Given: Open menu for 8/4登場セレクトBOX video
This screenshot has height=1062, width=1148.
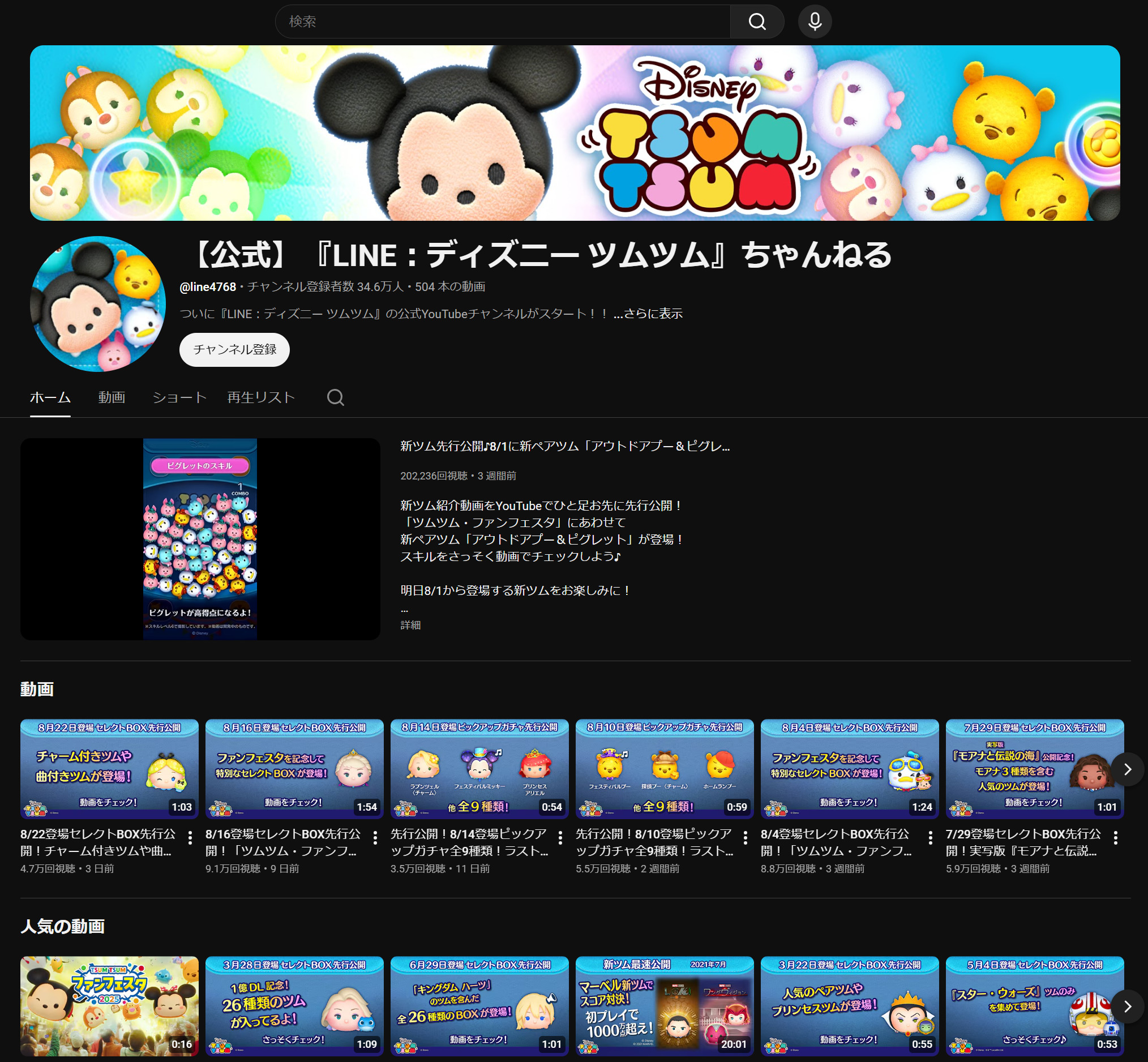Looking at the screenshot, I should click(x=930, y=837).
